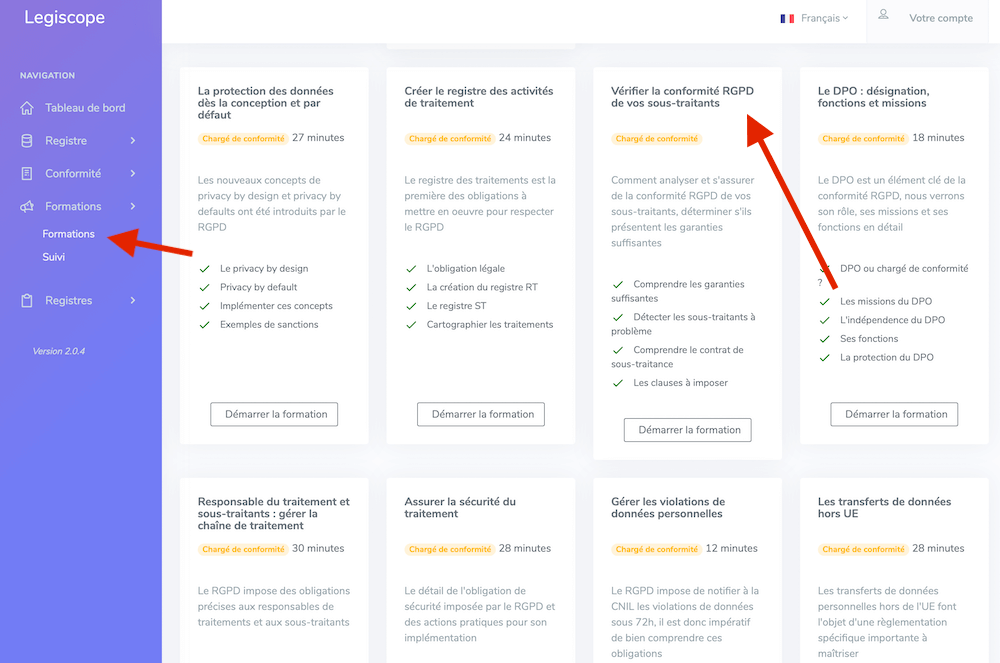The height and width of the screenshot is (663, 1000).
Task: Click the user account avatar icon
Action: click(x=883, y=15)
